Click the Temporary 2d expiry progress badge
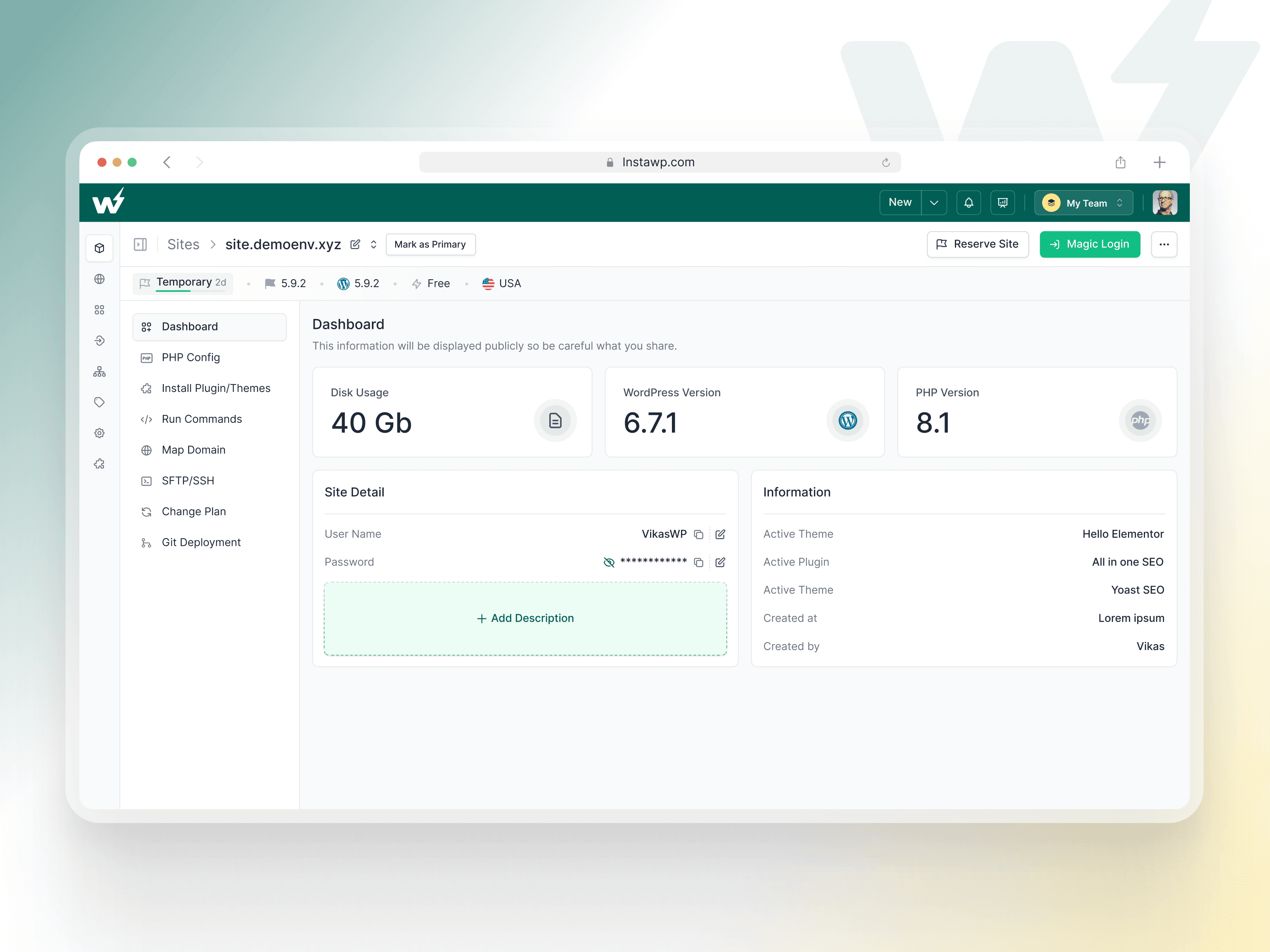Screen dimensions: 1270x952 183,283
